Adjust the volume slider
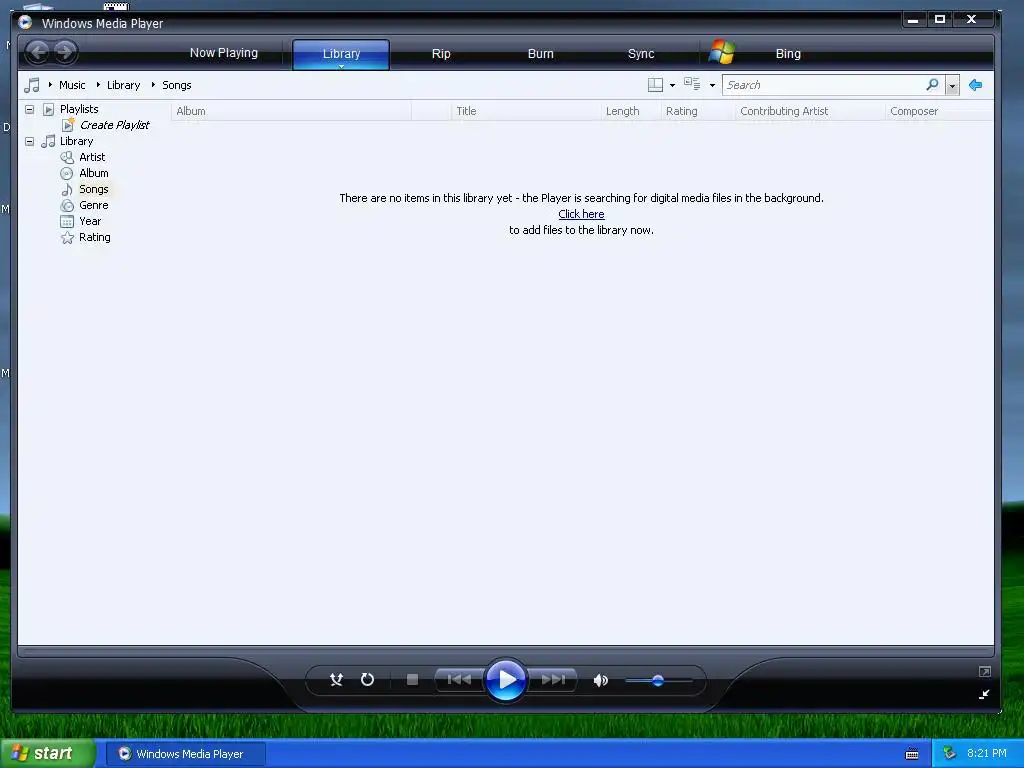Image resolution: width=1024 pixels, height=768 pixels. point(658,680)
